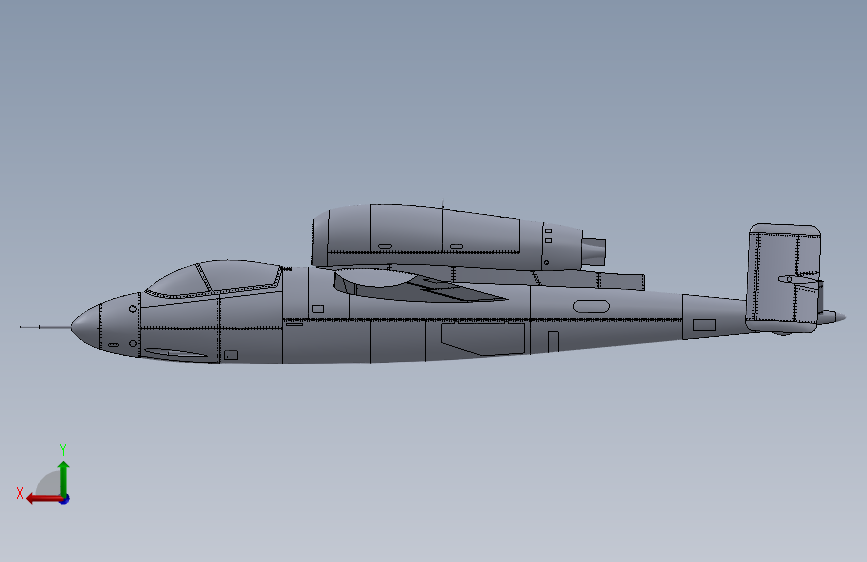Select the top-mounted jet engine nacelle
Viewport: 867px width, 562px height.
tap(445, 237)
